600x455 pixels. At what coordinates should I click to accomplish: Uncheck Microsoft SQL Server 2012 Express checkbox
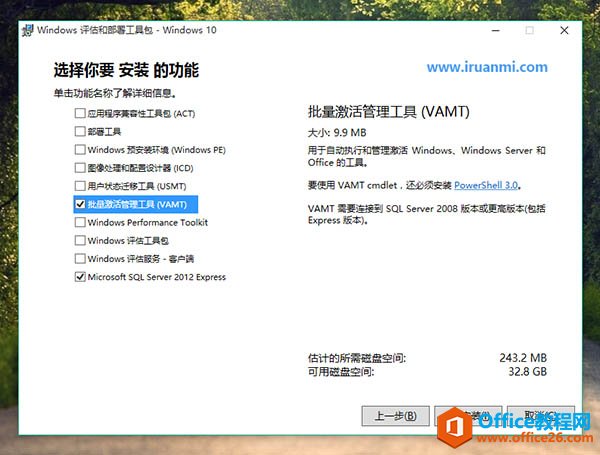click(x=80, y=277)
